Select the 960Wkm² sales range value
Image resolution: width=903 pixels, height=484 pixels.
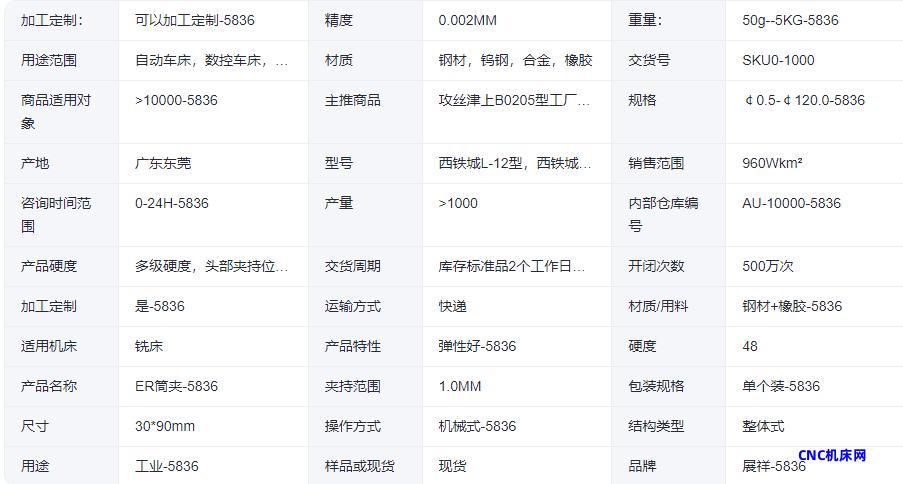tap(772, 163)
